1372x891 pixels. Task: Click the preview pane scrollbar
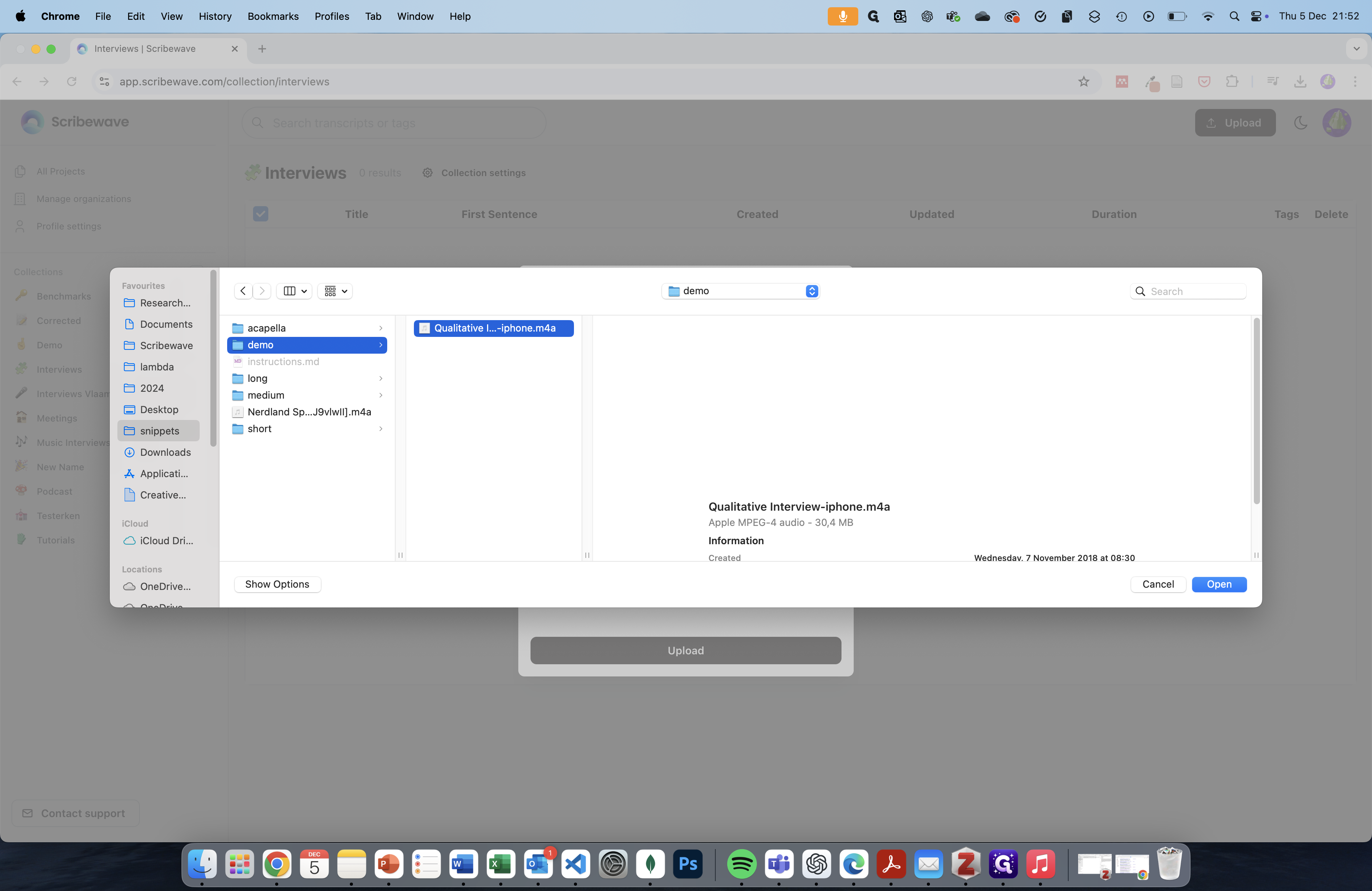coord(1256,412)
